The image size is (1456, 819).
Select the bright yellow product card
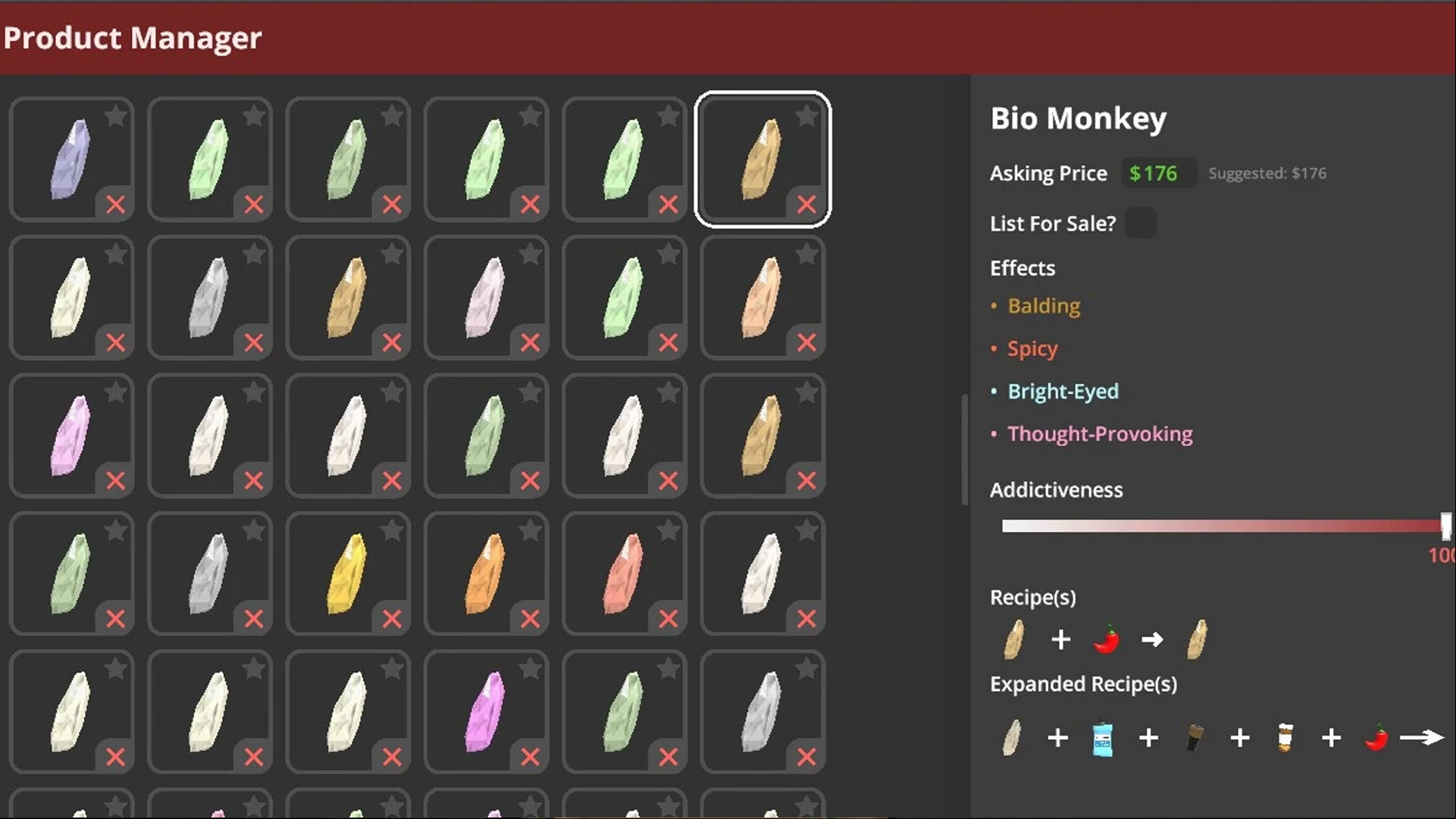349,574
